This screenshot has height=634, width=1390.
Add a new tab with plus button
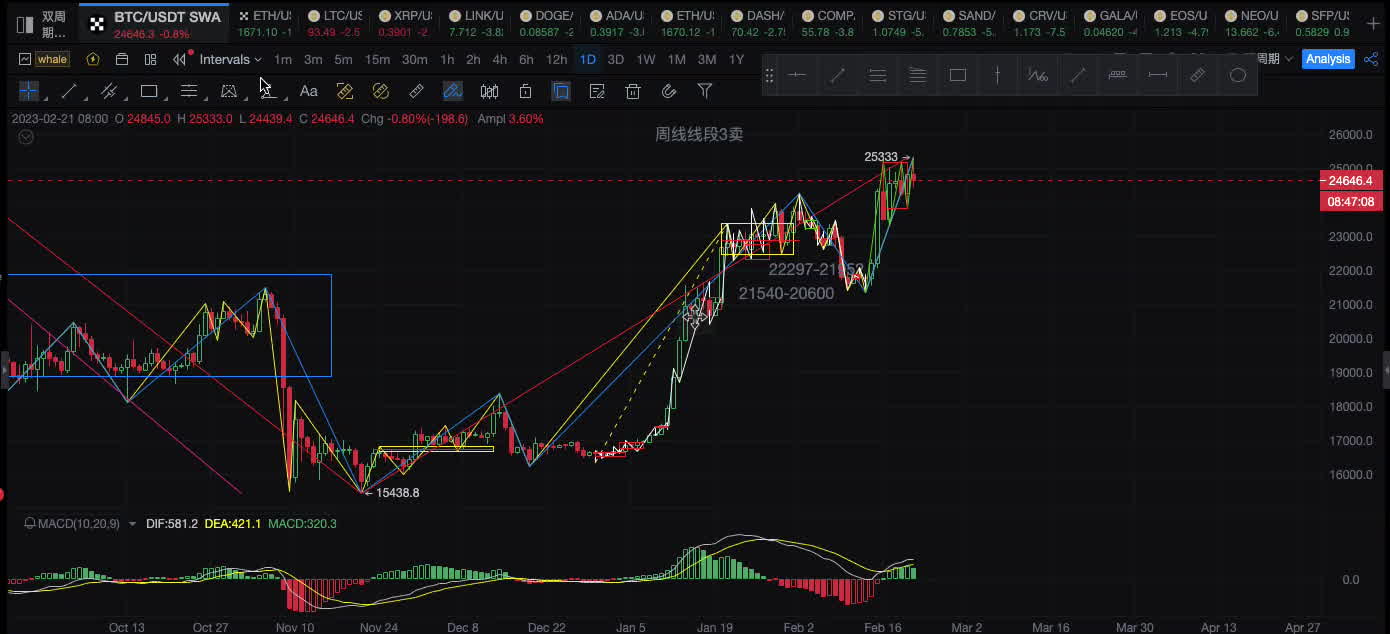[1373, 23]
